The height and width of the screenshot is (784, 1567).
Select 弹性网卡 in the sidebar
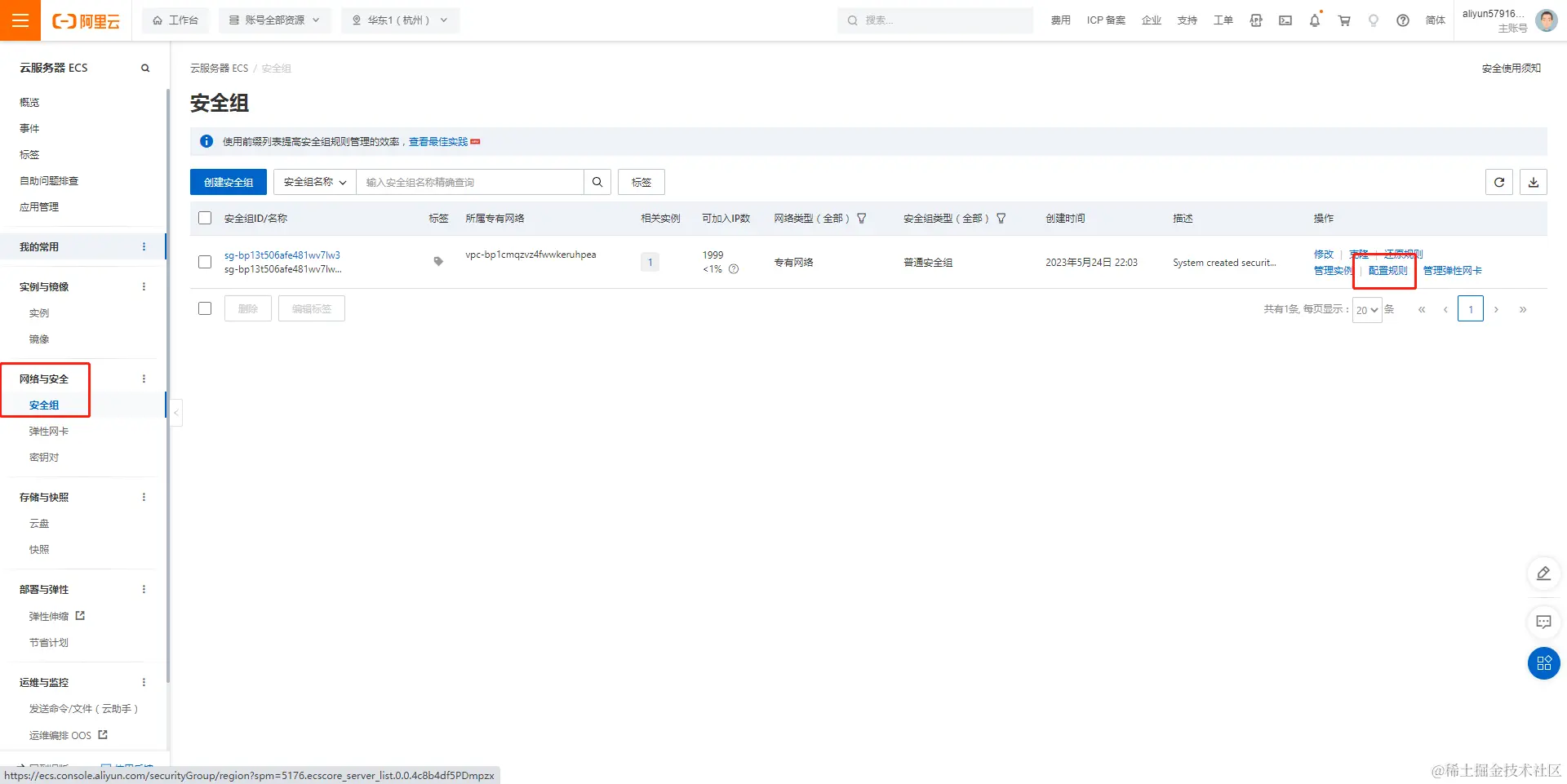[49, 431]
